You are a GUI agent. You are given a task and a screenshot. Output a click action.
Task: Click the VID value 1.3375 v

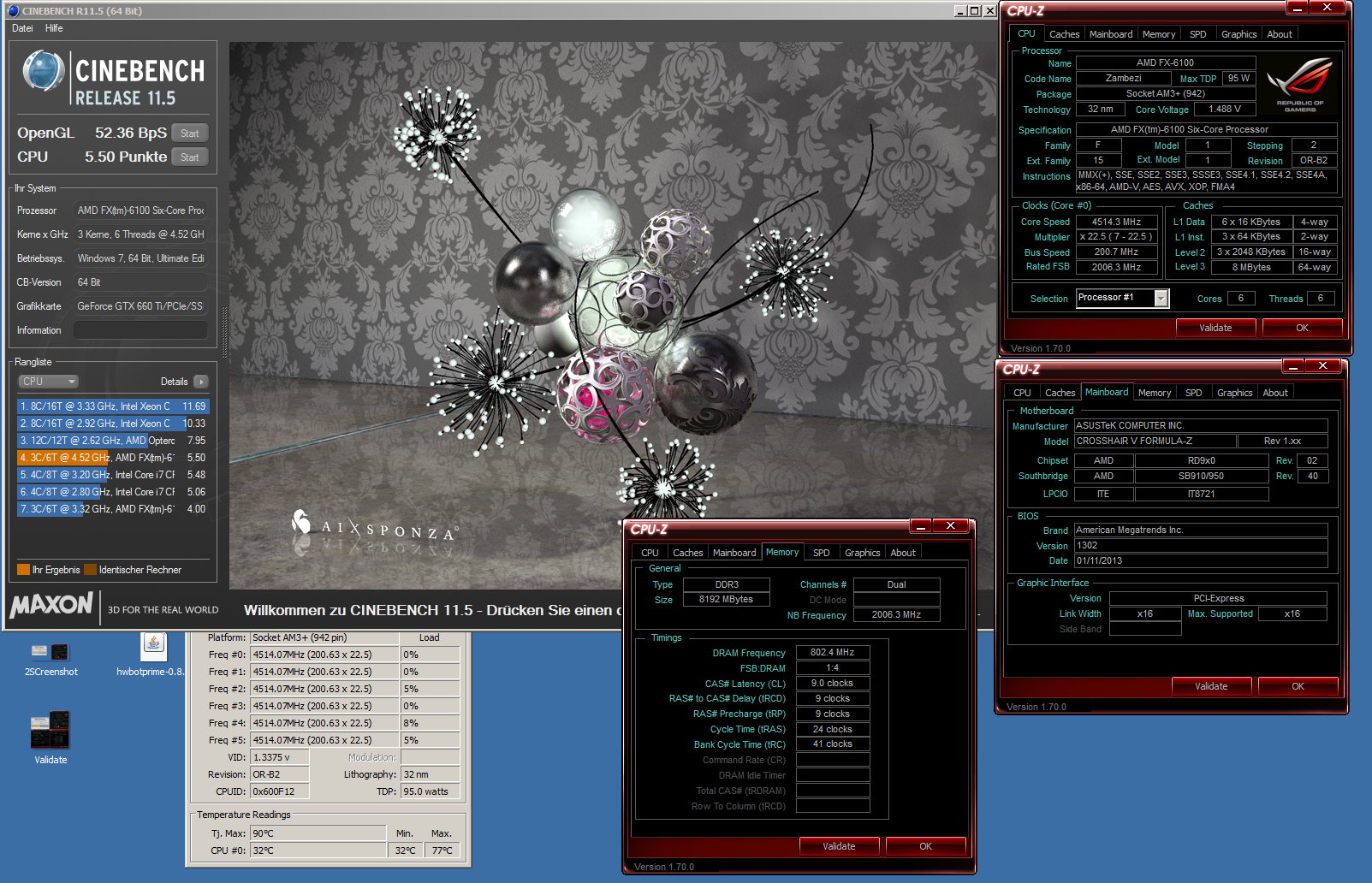(x=280, y=757)
